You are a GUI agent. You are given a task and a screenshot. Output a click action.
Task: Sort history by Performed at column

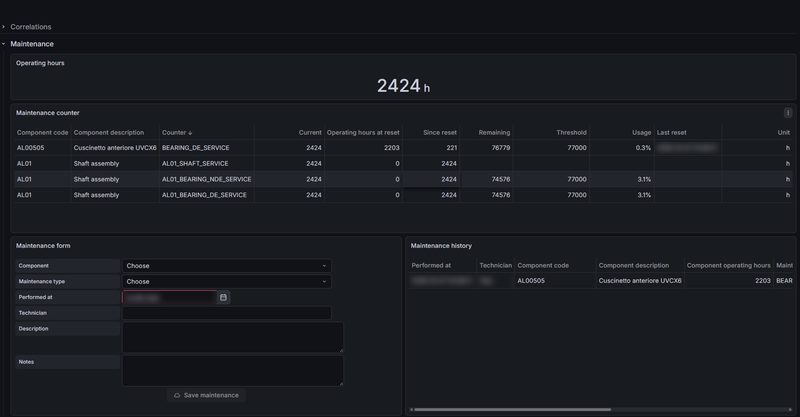tap(431, 265)
